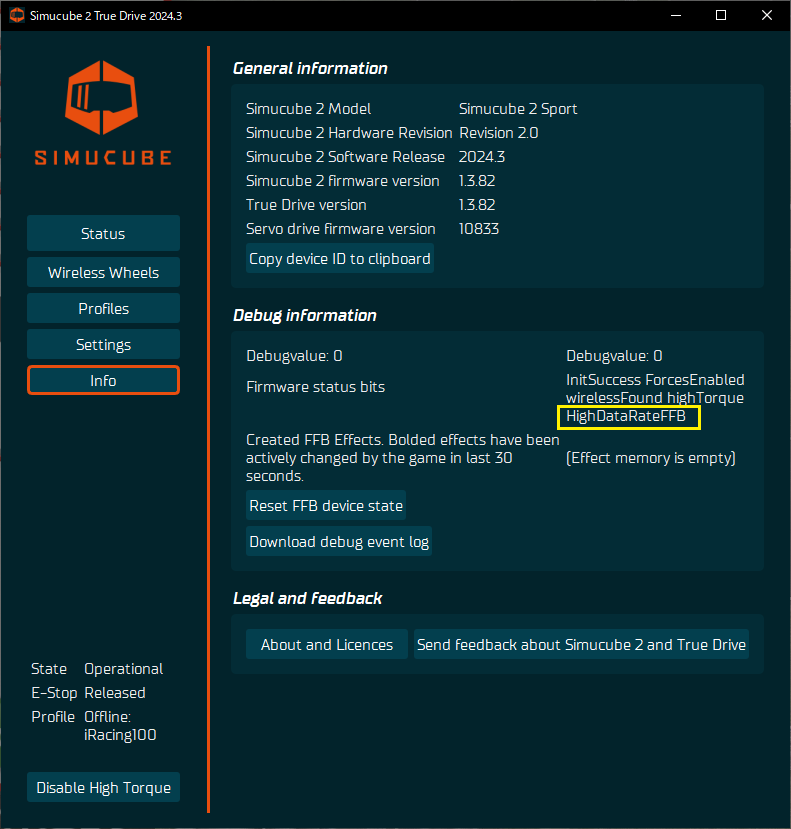Click the 'General information' heading

310,68
